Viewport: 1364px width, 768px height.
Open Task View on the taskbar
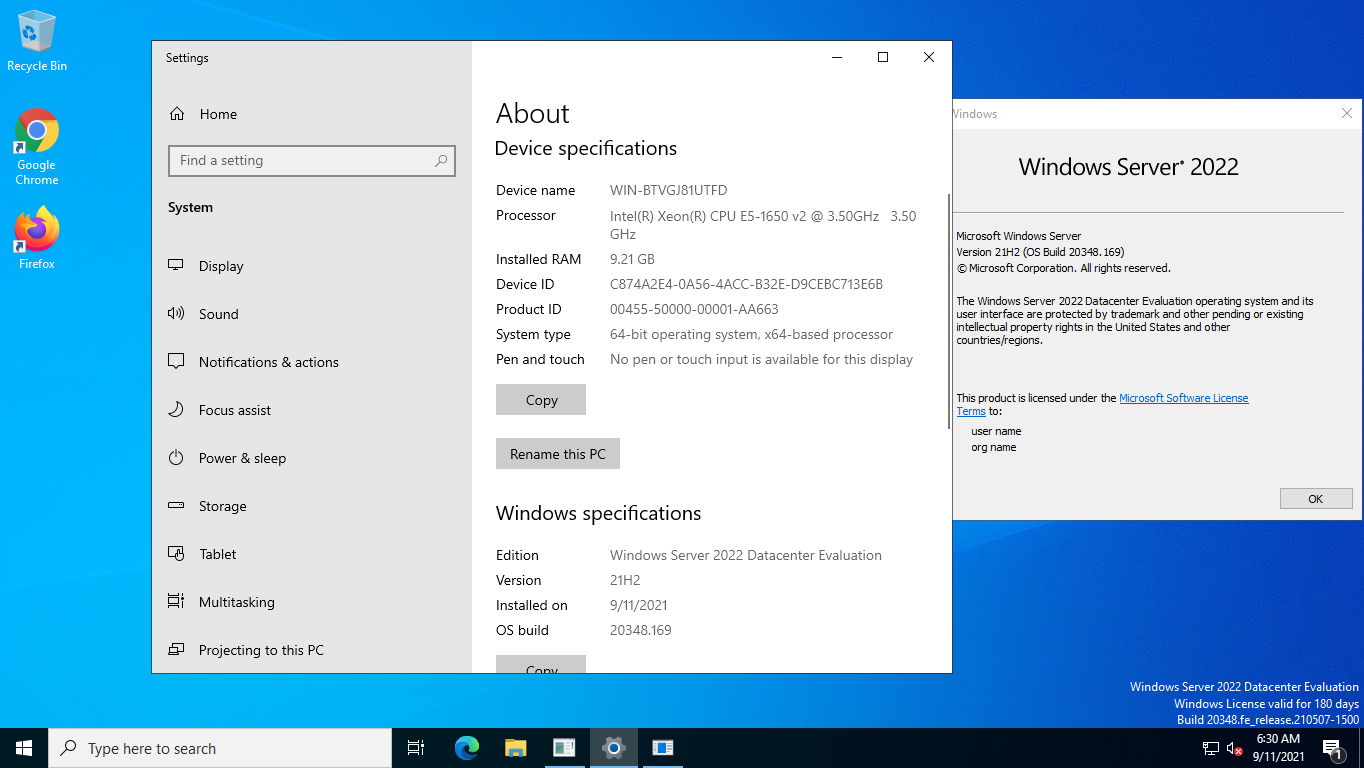click(416, 748)
